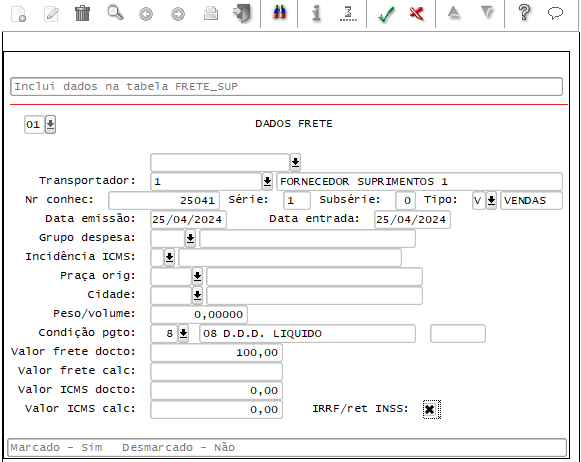581x462 pixels.
Task: Click the Data entrada date field
Action: 412,220
